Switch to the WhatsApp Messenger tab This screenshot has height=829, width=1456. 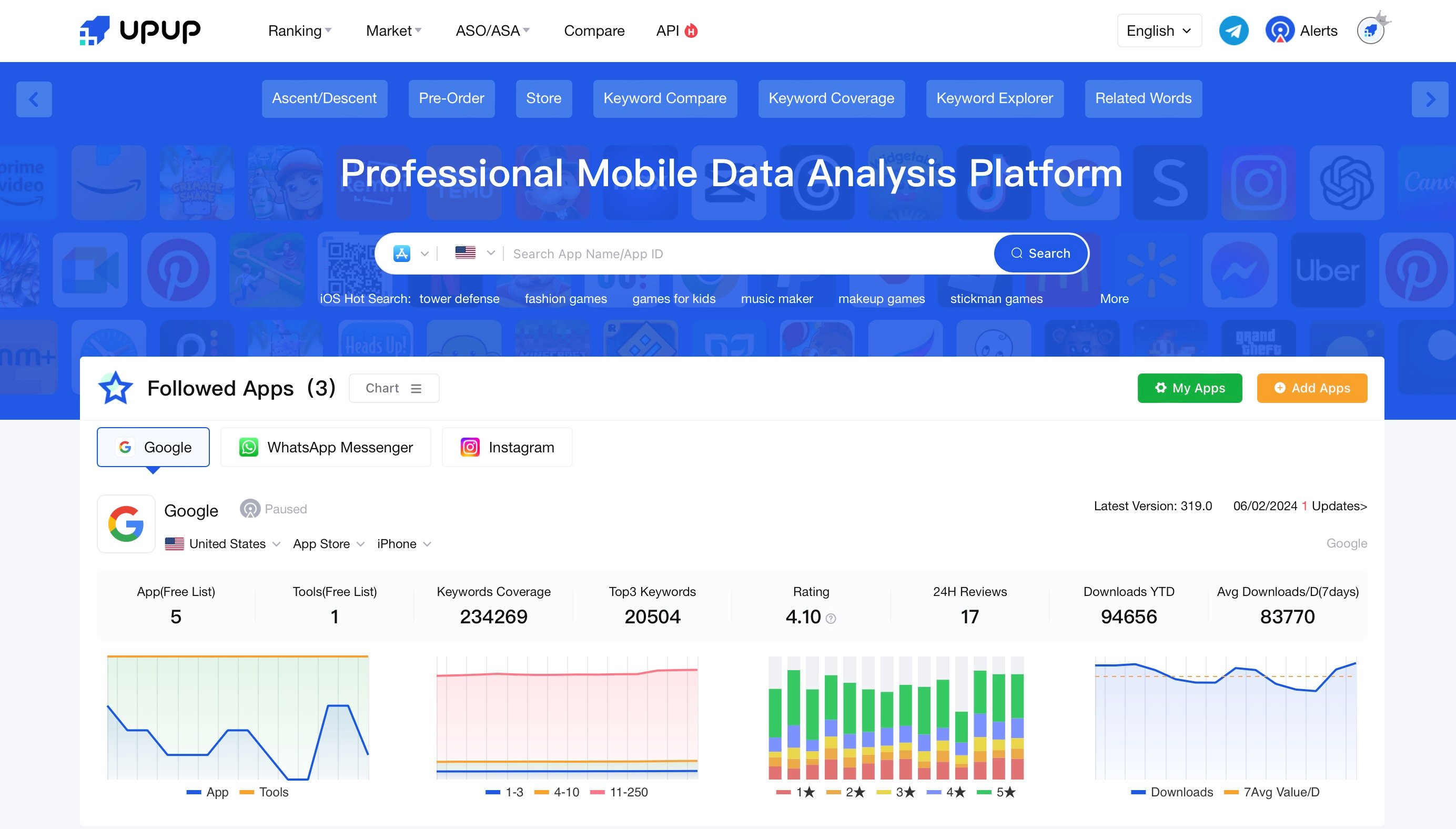[326, 448]
